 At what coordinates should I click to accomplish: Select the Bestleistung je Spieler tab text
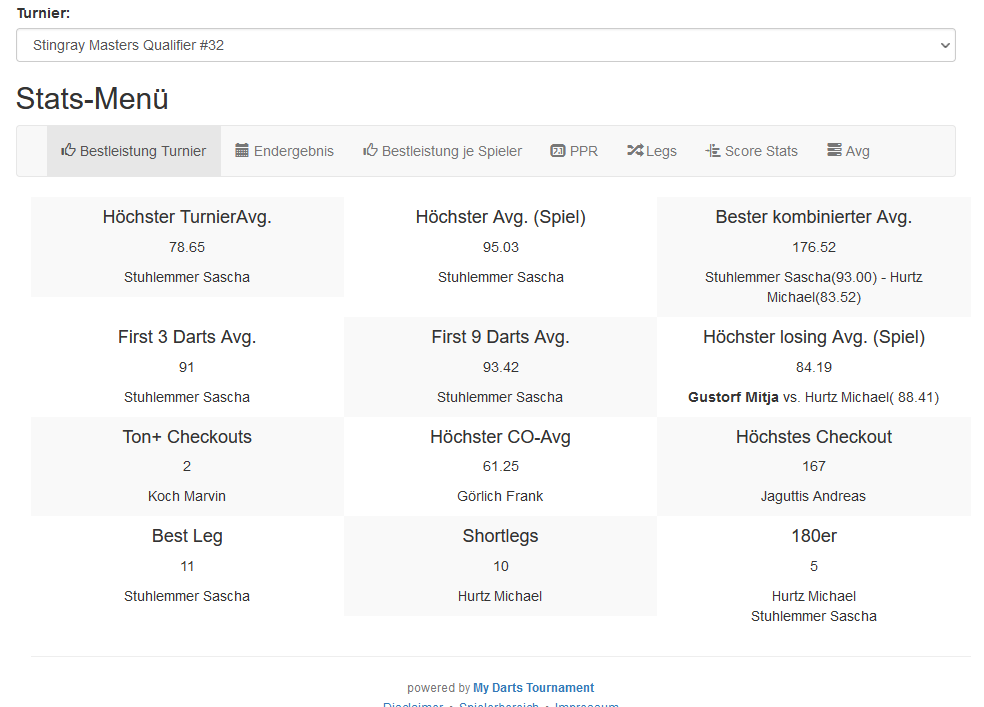[x=452, y=151]
